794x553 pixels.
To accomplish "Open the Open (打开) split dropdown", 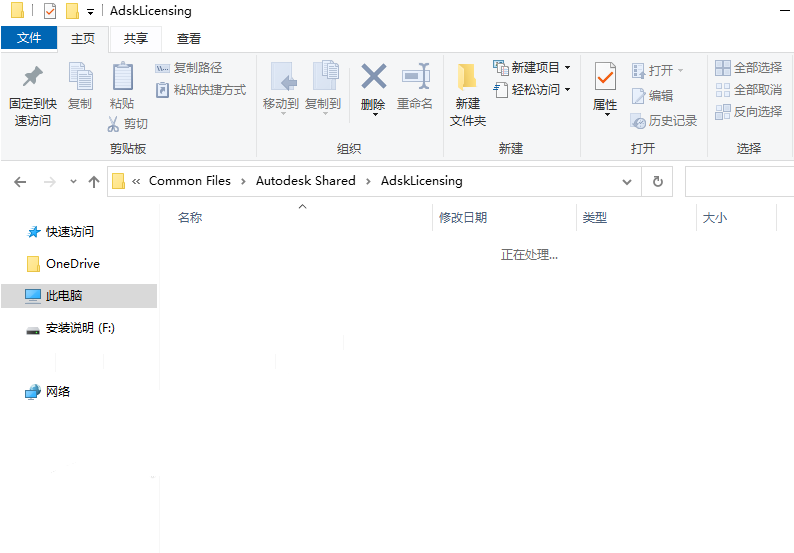I will point(681,70).
